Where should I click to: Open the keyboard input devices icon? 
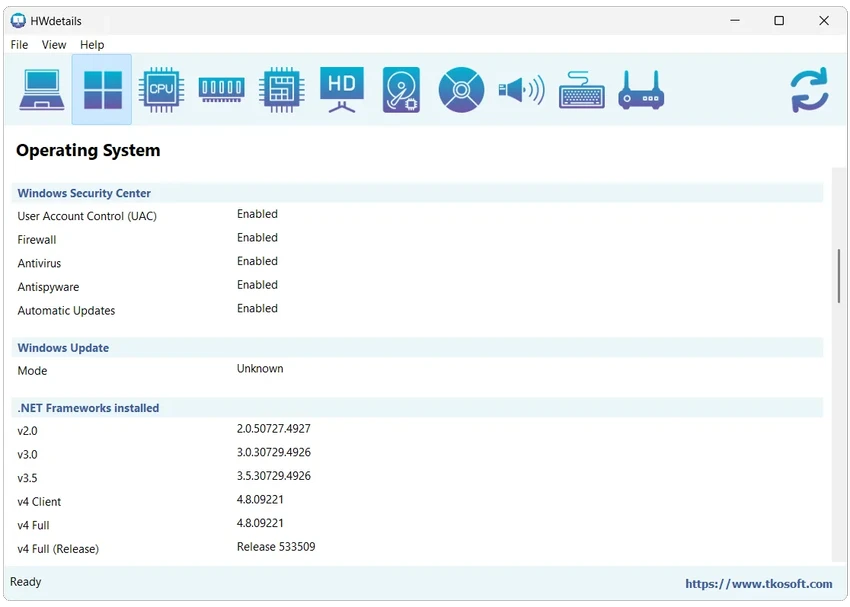(x=582, y=90)
